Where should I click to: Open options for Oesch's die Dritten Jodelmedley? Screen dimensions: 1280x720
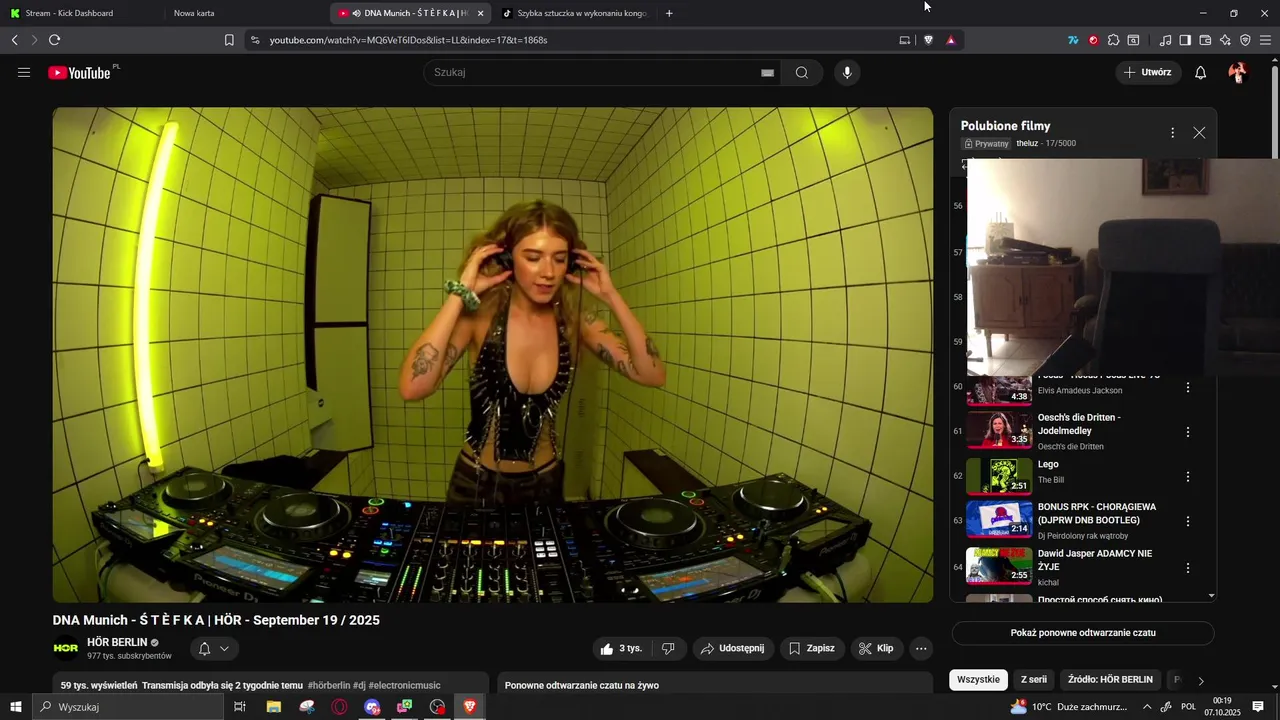[x=1188, y=432]
